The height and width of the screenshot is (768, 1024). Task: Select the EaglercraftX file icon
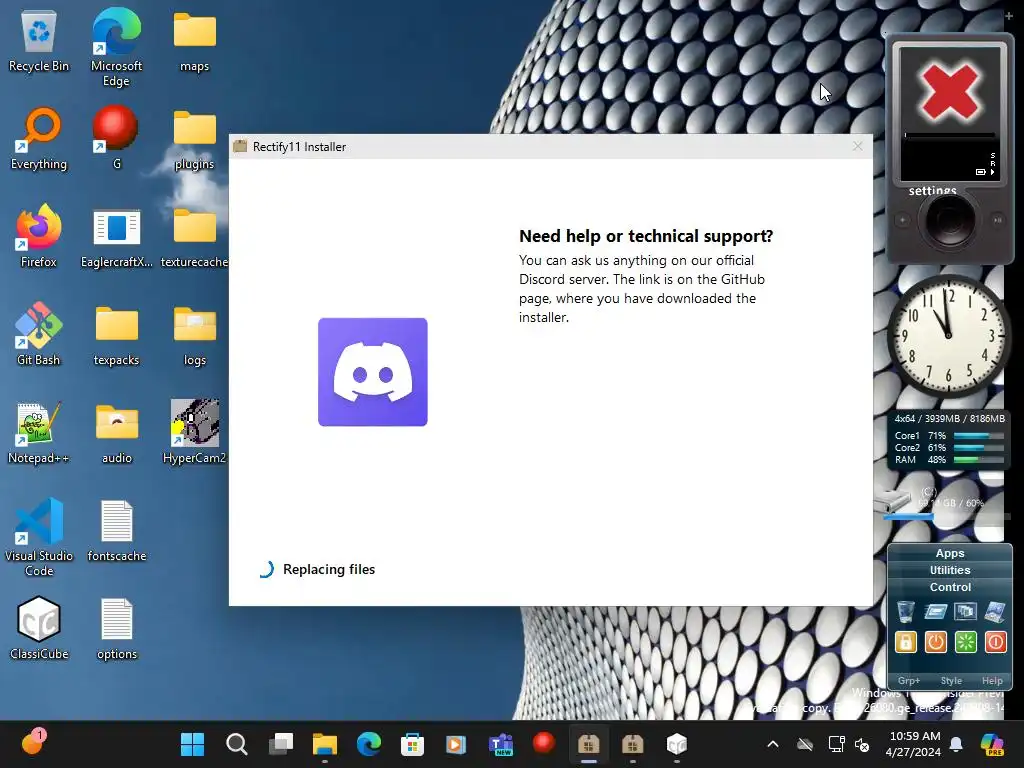pos(116,238)
